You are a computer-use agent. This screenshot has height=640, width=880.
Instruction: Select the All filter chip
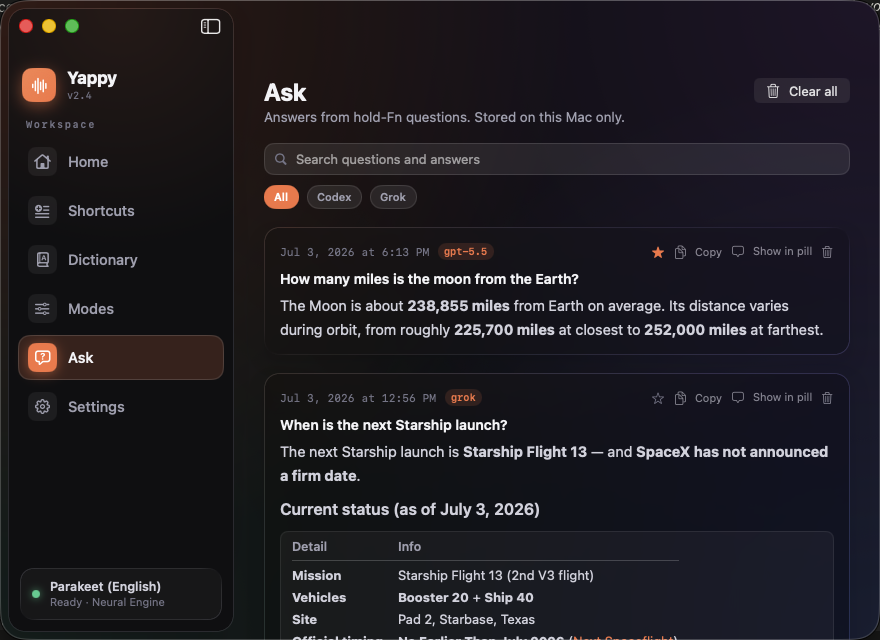tap(281, 197)
